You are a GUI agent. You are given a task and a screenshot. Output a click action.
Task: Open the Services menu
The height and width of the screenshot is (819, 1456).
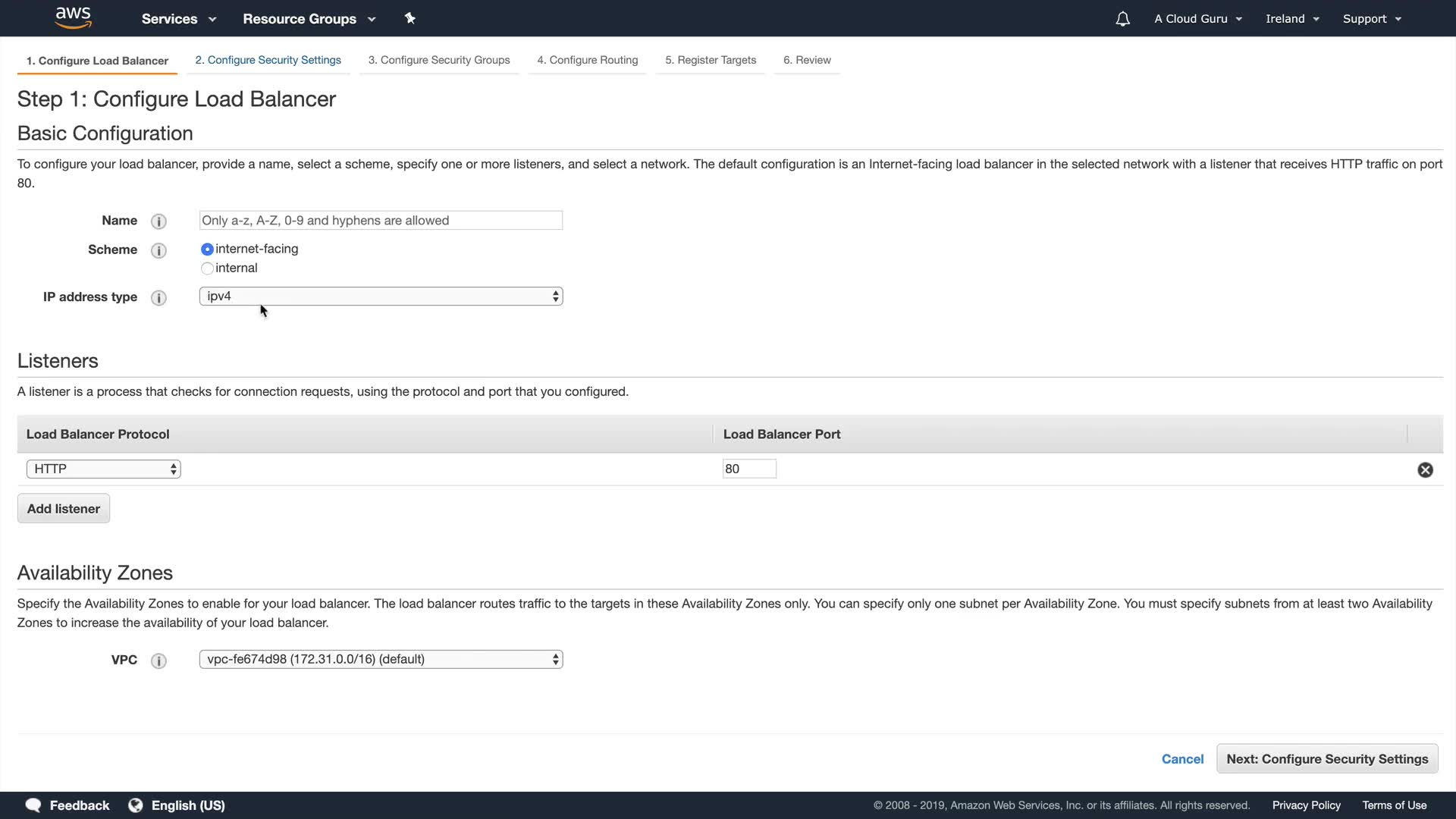tap(179, 19)
